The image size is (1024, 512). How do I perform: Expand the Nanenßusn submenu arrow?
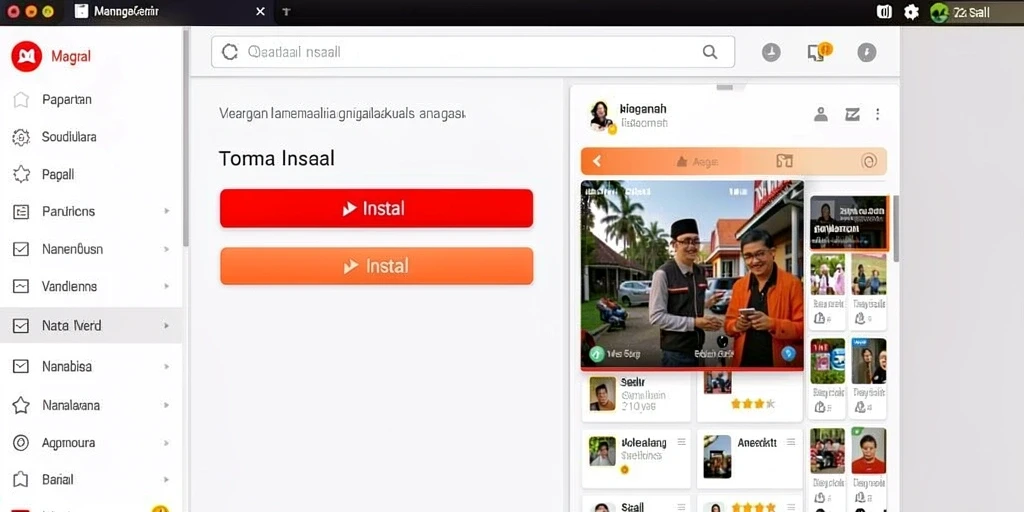[167, 249]
